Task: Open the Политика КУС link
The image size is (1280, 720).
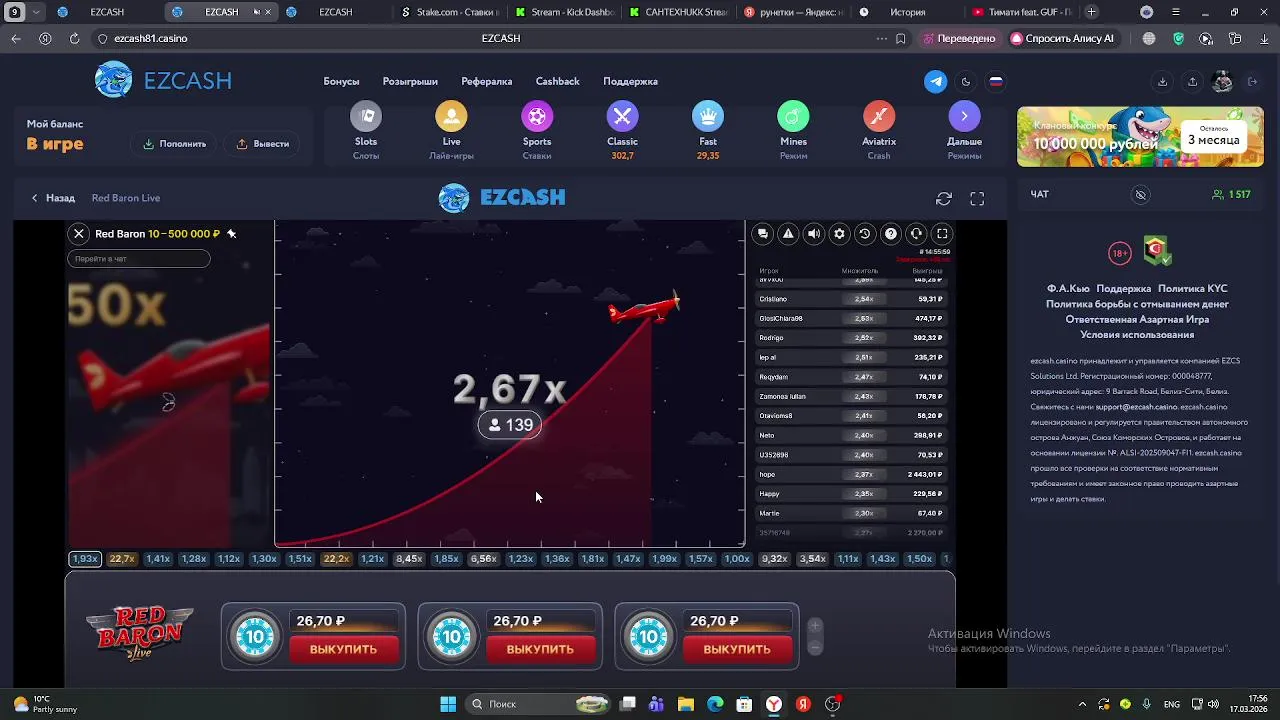Action: pos(1192,288)
